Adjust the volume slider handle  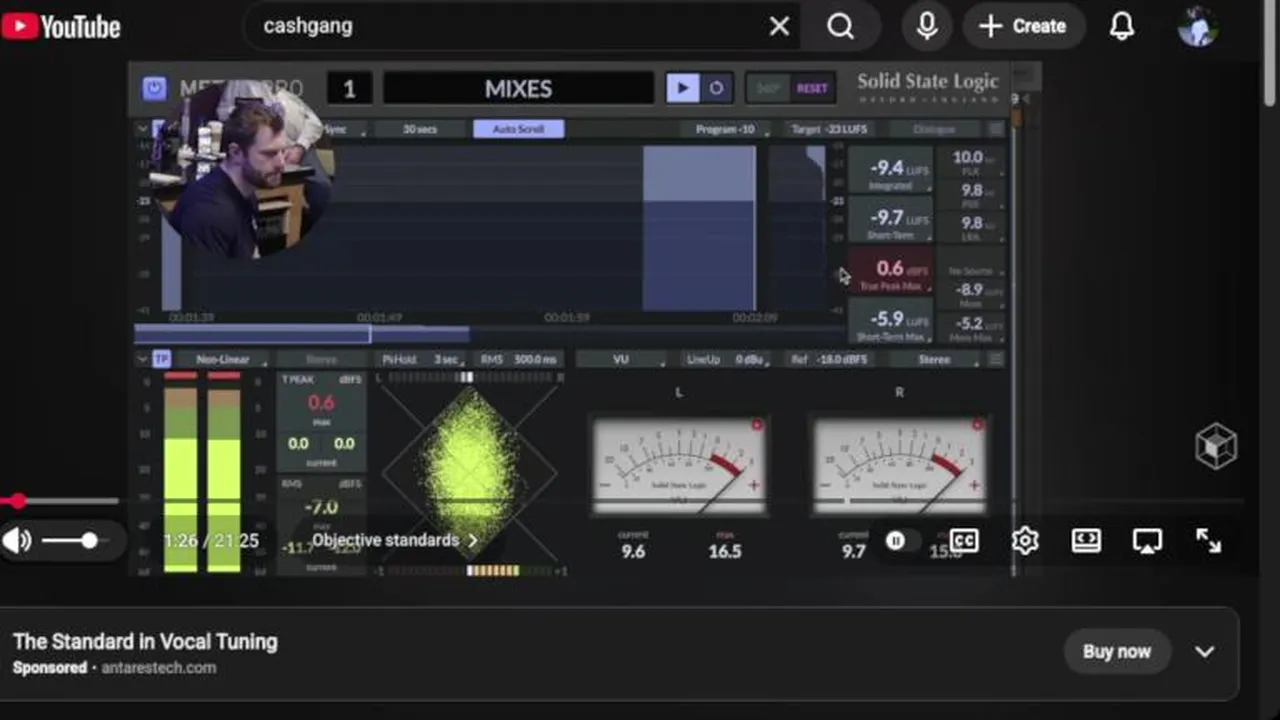(89, 541)
